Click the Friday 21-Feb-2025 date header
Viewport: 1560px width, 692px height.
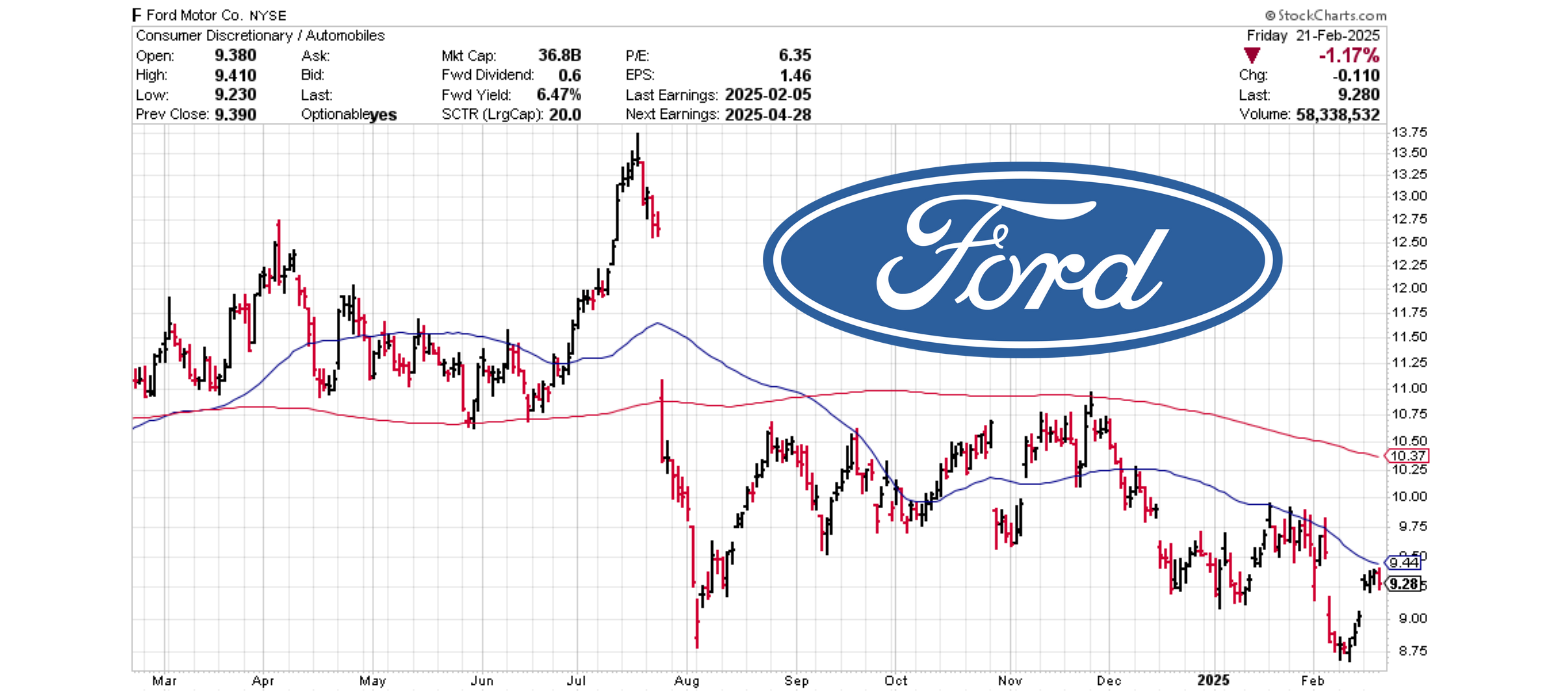(1313, 36)
